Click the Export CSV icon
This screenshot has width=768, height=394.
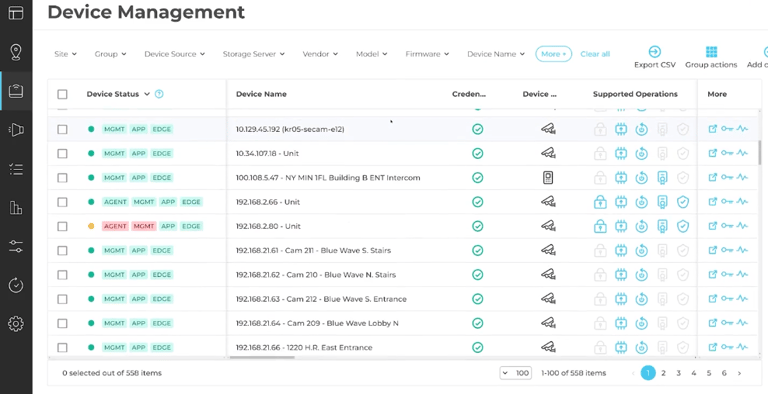click(654, 52)
